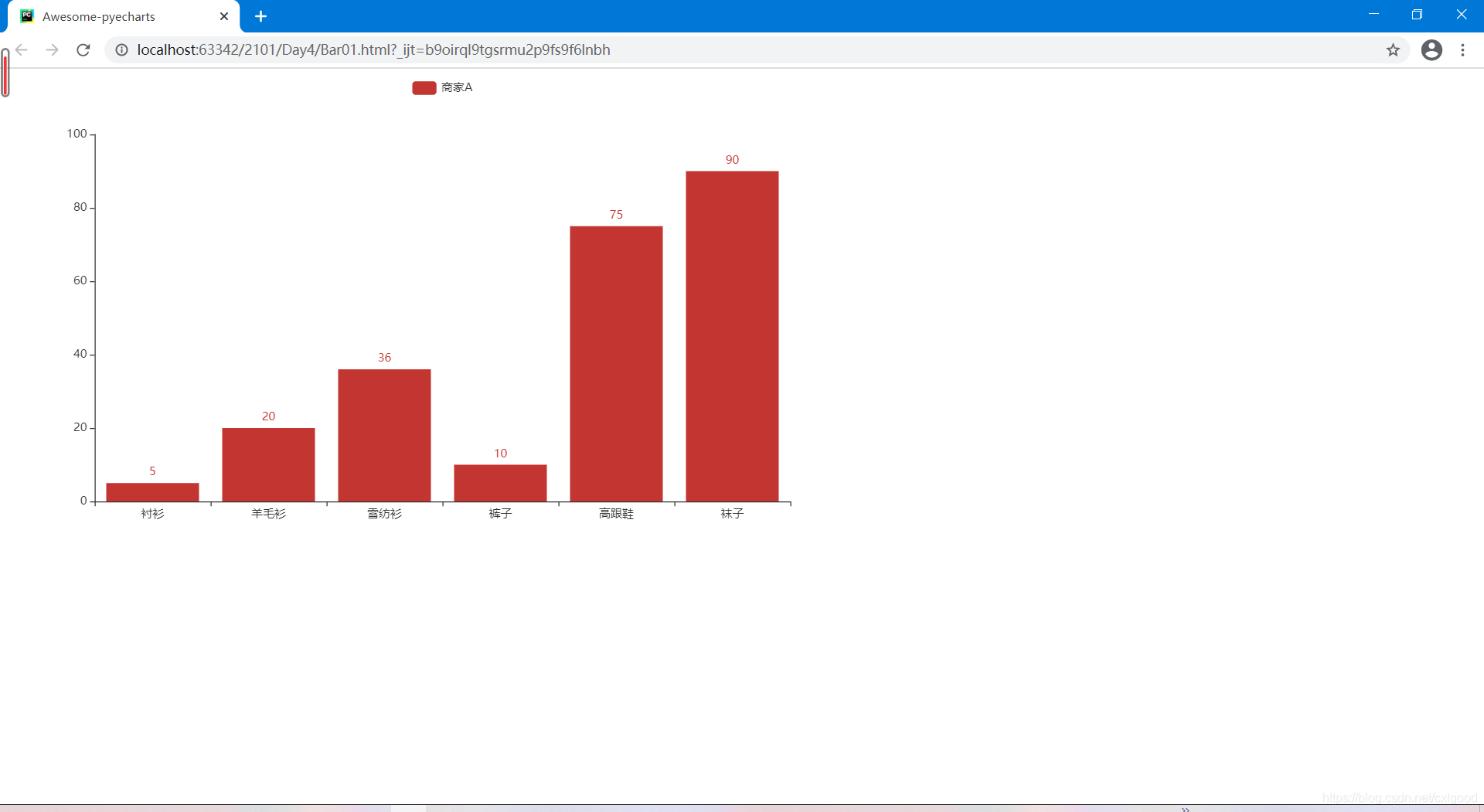Select the 袜子 bar with value 90
Viewport: 1484px width, 812px height.
pos(732,336)
